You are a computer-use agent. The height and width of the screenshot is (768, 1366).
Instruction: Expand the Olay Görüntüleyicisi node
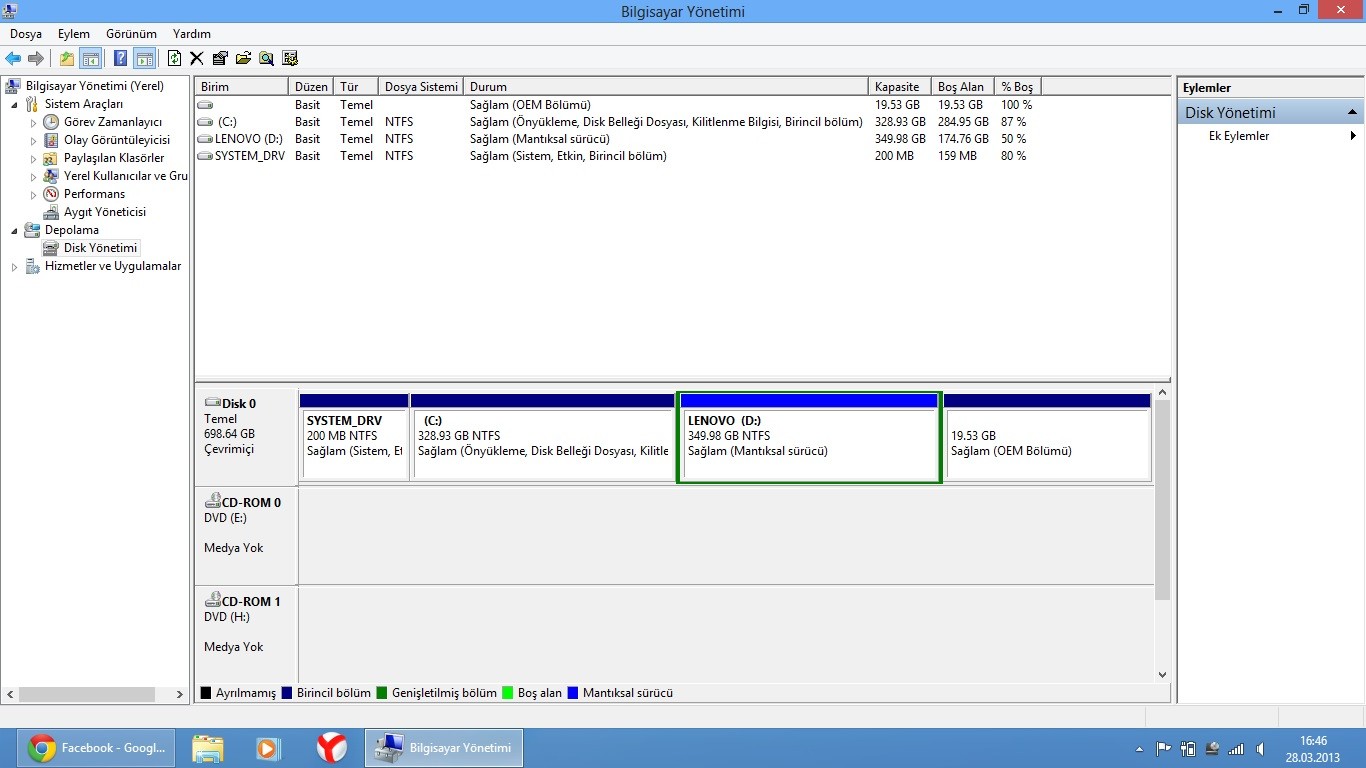tap(33, 140)
